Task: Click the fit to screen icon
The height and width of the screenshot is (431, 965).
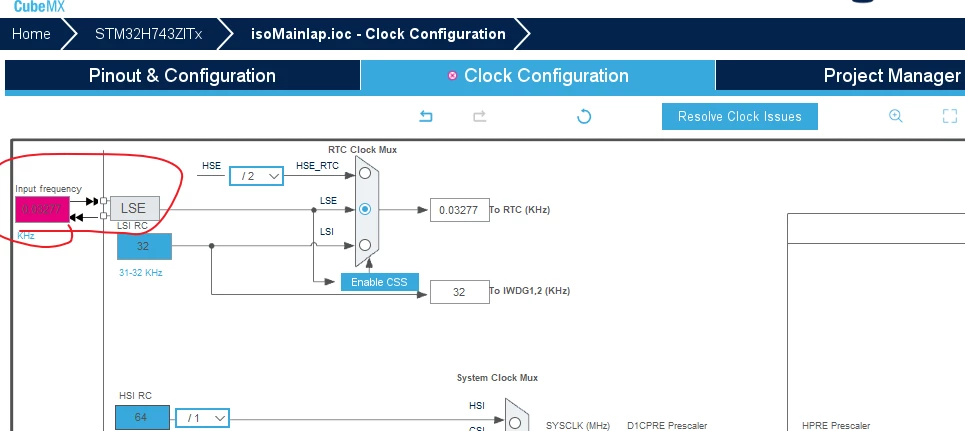Action: [950, 116]
